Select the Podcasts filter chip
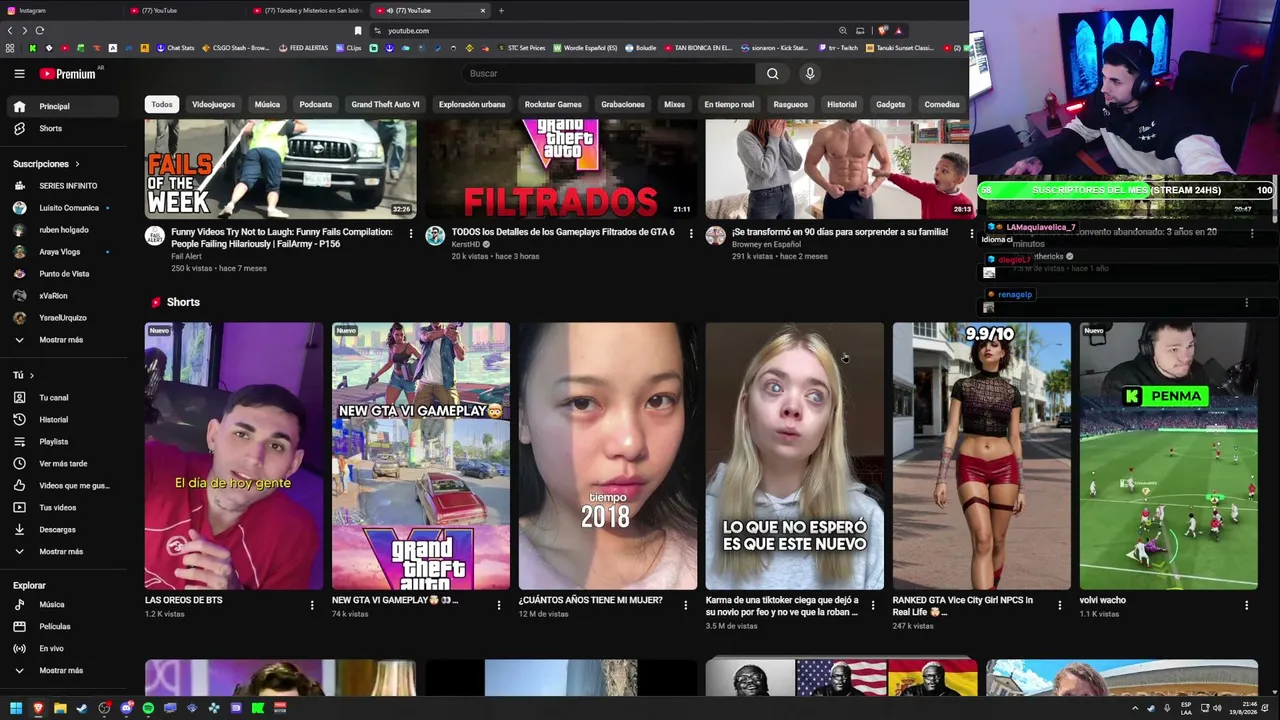 [x=316, y=104]
